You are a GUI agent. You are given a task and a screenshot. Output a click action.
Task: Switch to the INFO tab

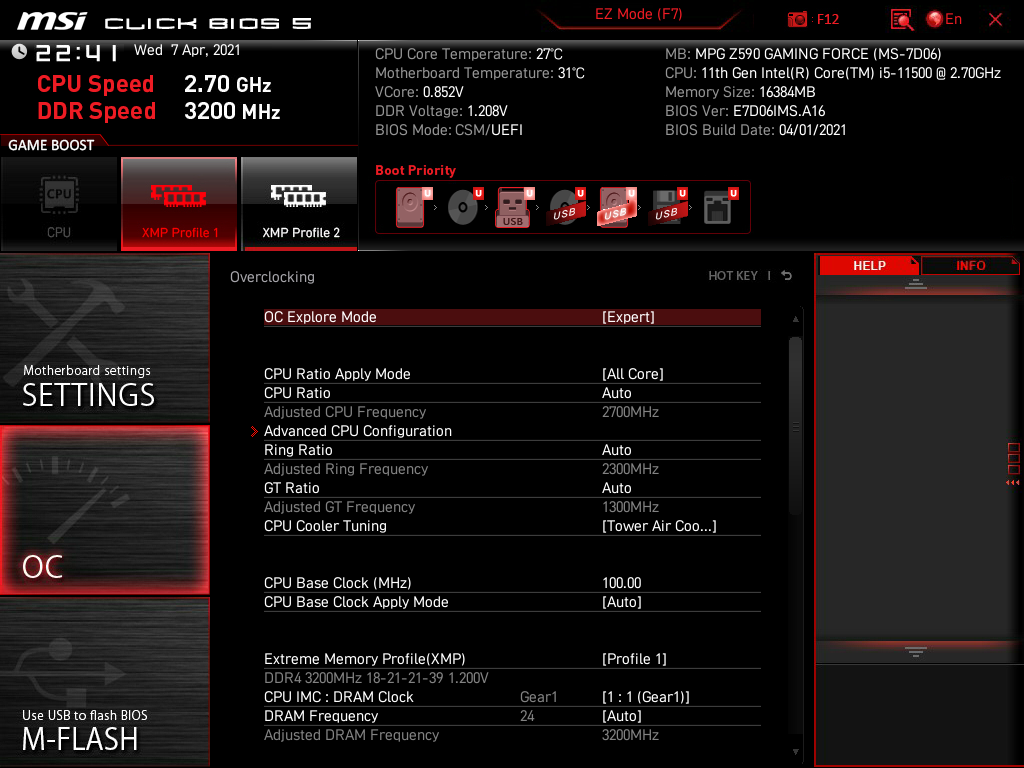[x=970, y=266]
